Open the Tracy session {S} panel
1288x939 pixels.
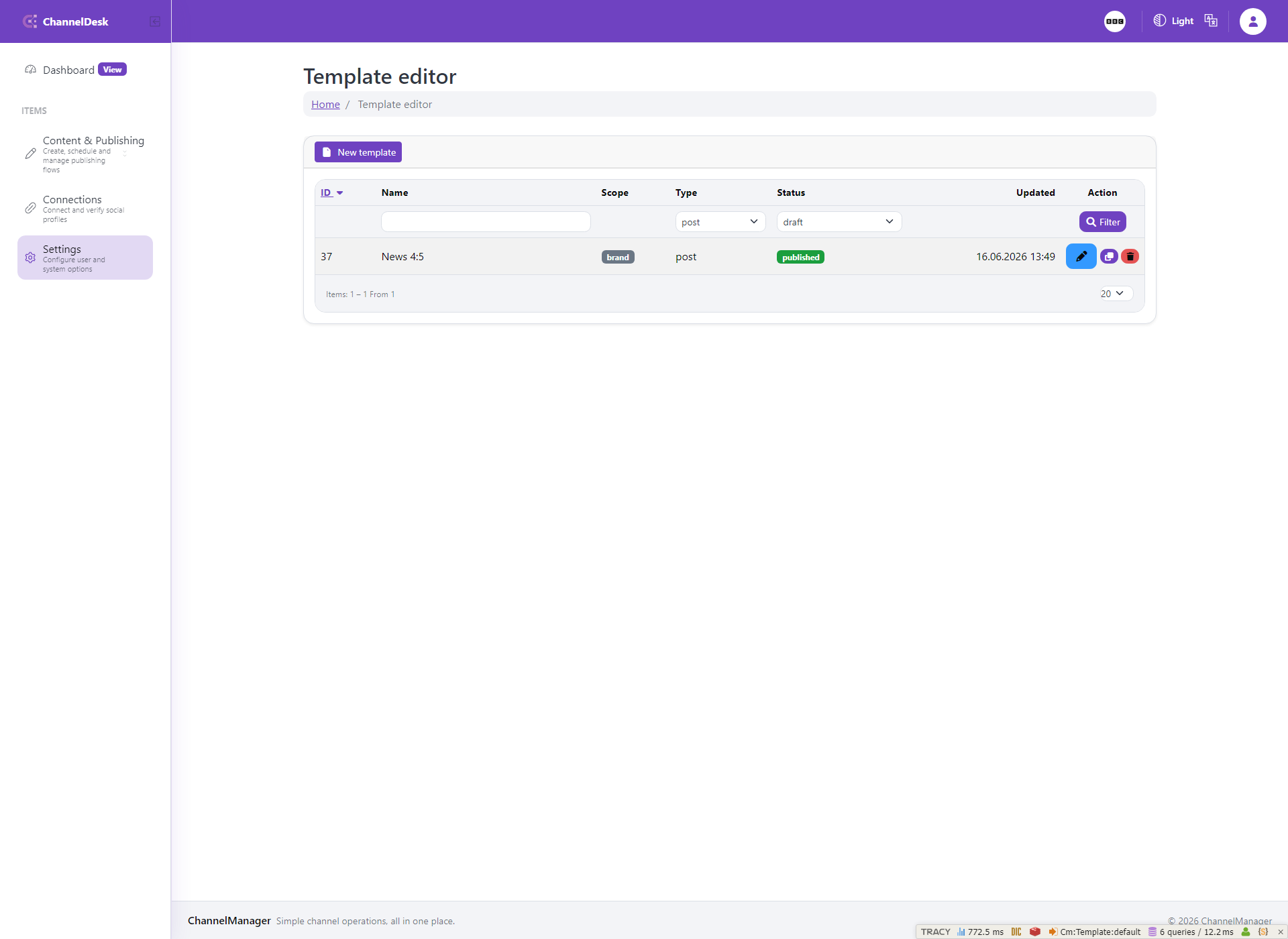tap(1263, 932)
